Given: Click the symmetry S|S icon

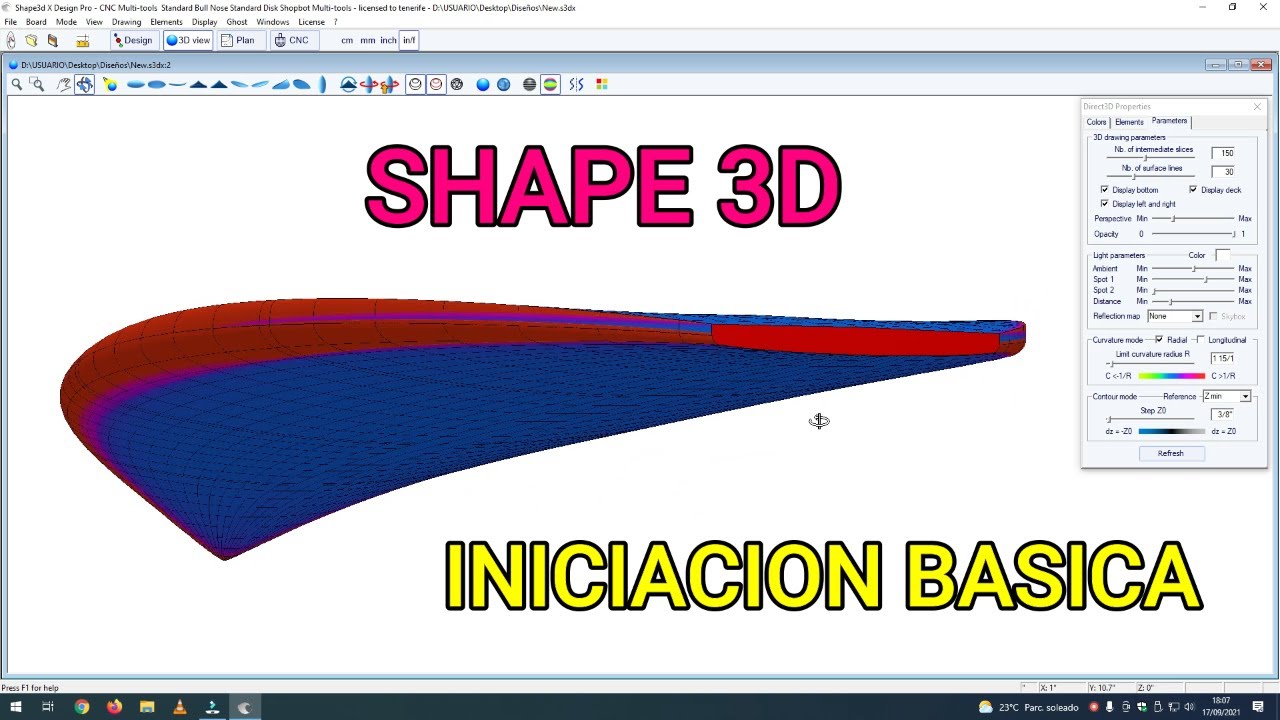Looking at the screenshot, I should (576, 85).
